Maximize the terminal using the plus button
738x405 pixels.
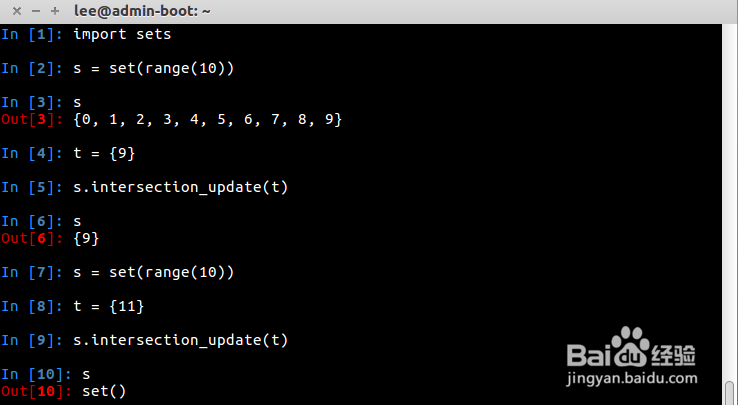click(55, 11)
